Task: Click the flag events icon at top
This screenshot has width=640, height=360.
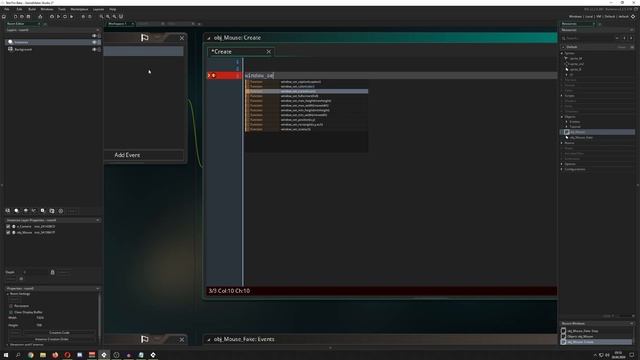Action: pos(144,38)
